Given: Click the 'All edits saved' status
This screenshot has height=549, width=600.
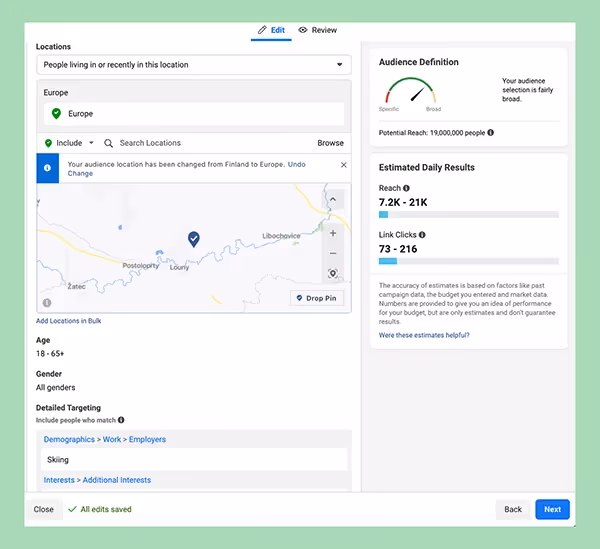Looking at the screenshot, I should tap(100, 509).
